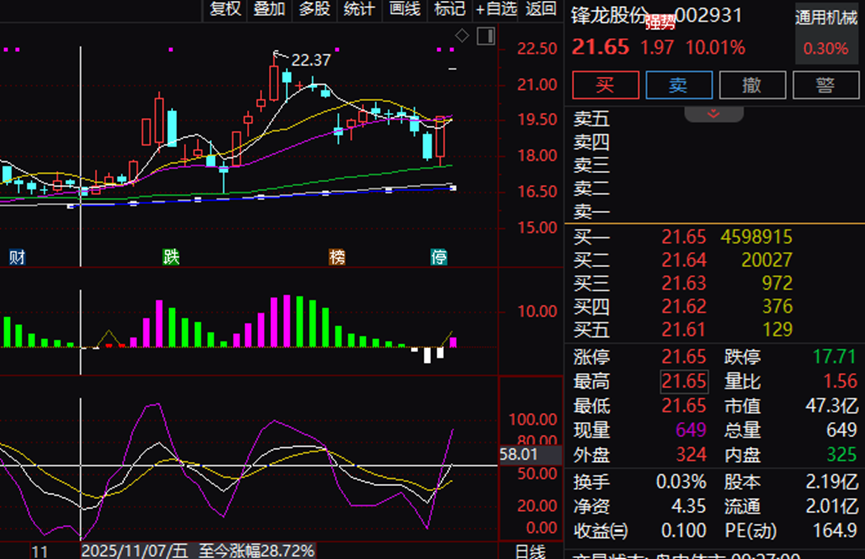The height and width of the screenshot is (559, 865).
Task: Click the green 跌 event marker
Action: coord(171,257)
